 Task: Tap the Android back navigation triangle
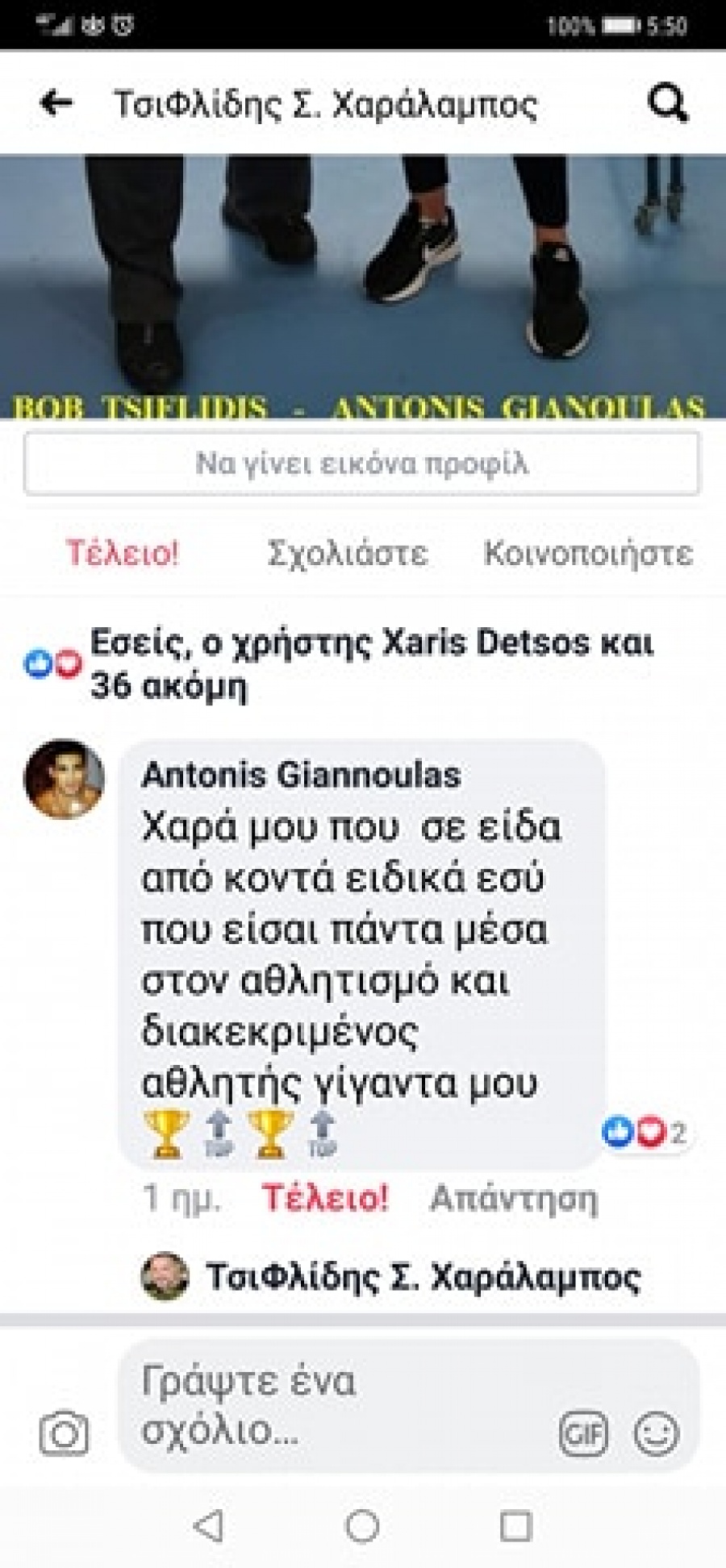[x=209, y=1525]
